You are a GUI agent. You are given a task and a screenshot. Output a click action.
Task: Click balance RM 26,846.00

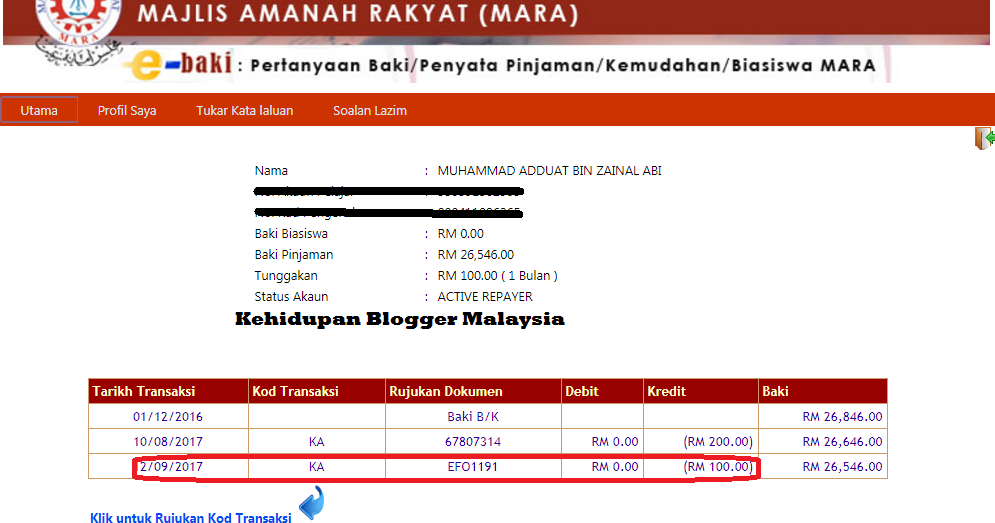coord(842,416)
